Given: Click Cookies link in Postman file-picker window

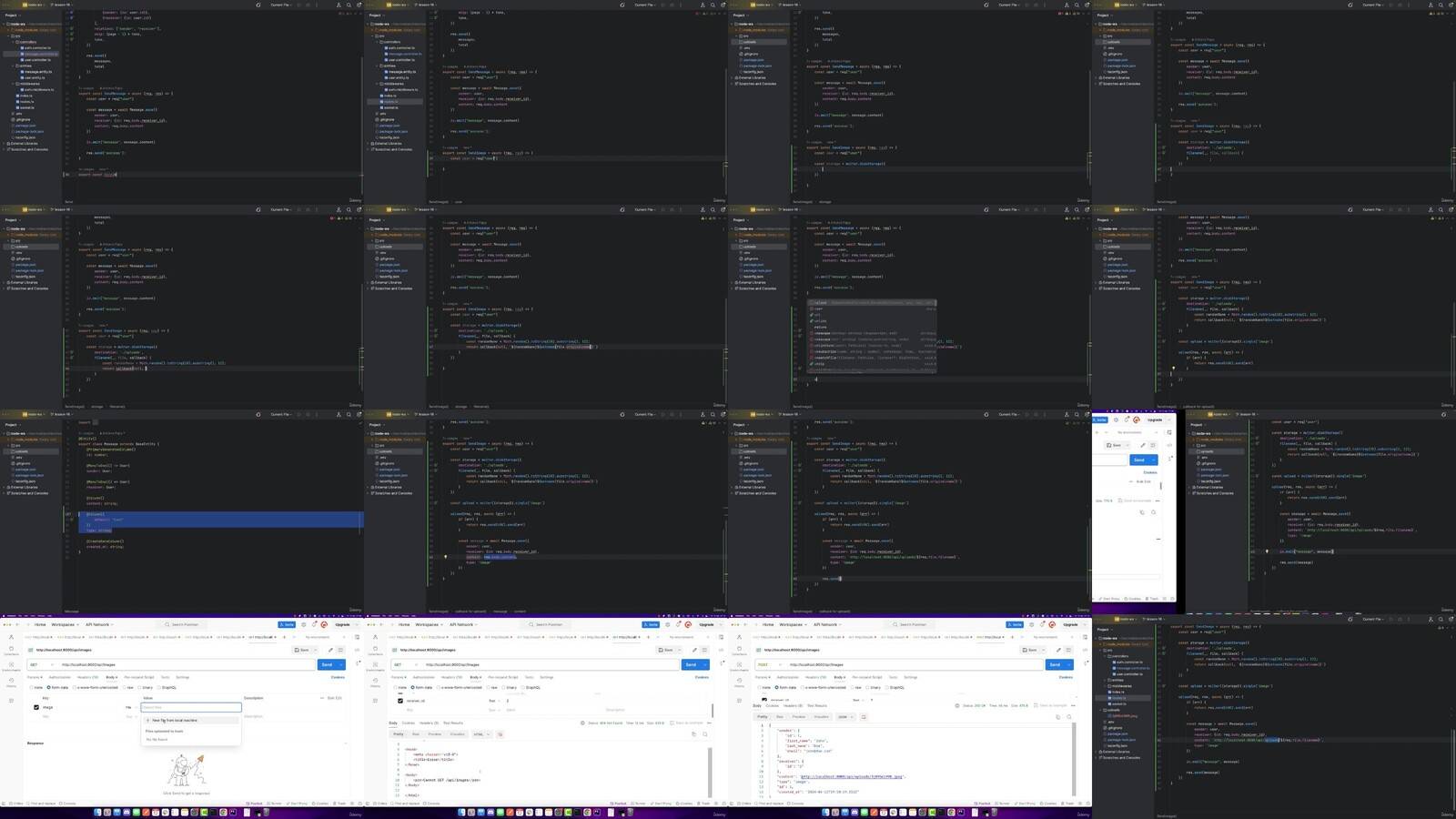Looking at the screenshot, I should click(338, 677).
